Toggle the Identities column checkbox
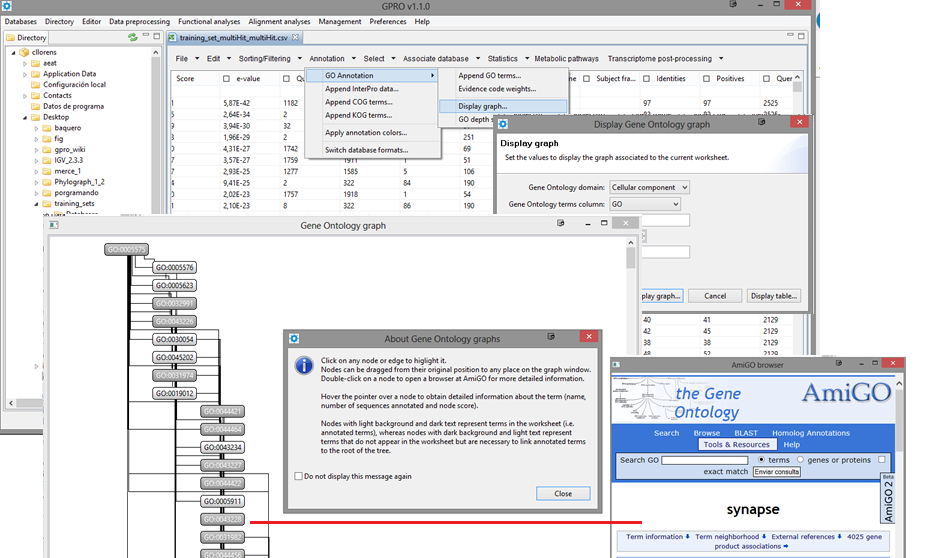This screenshot has height=558, width=950. [x=647, y=78]
